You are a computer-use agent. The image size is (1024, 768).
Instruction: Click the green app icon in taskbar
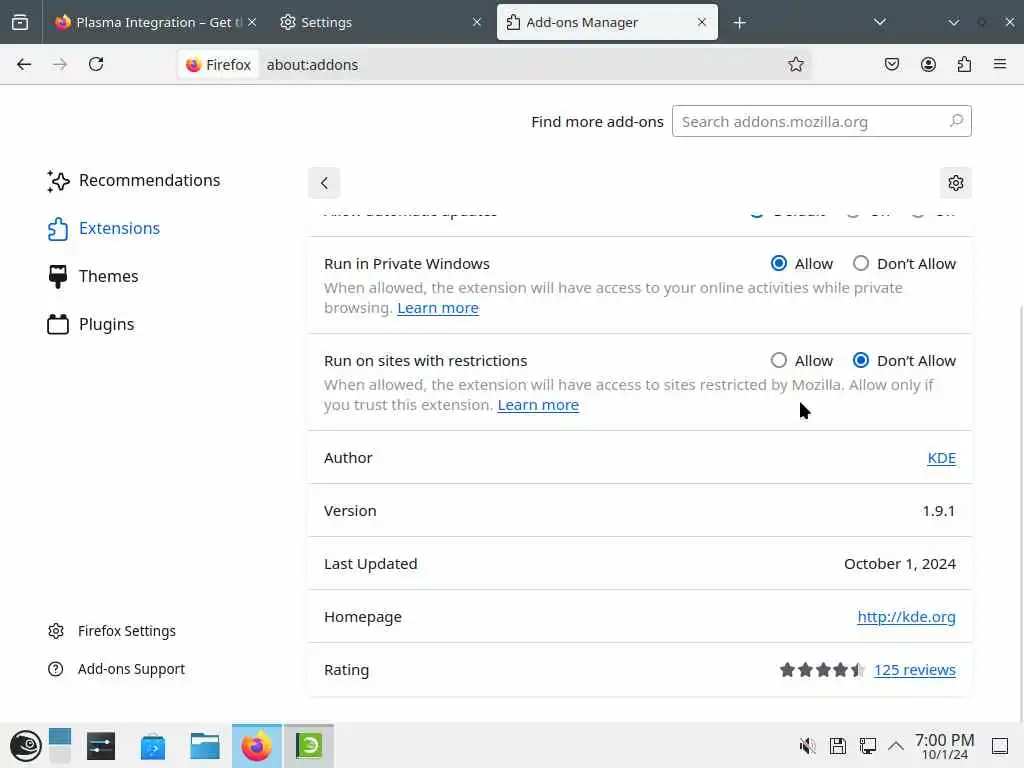click(x=309, y=746)
